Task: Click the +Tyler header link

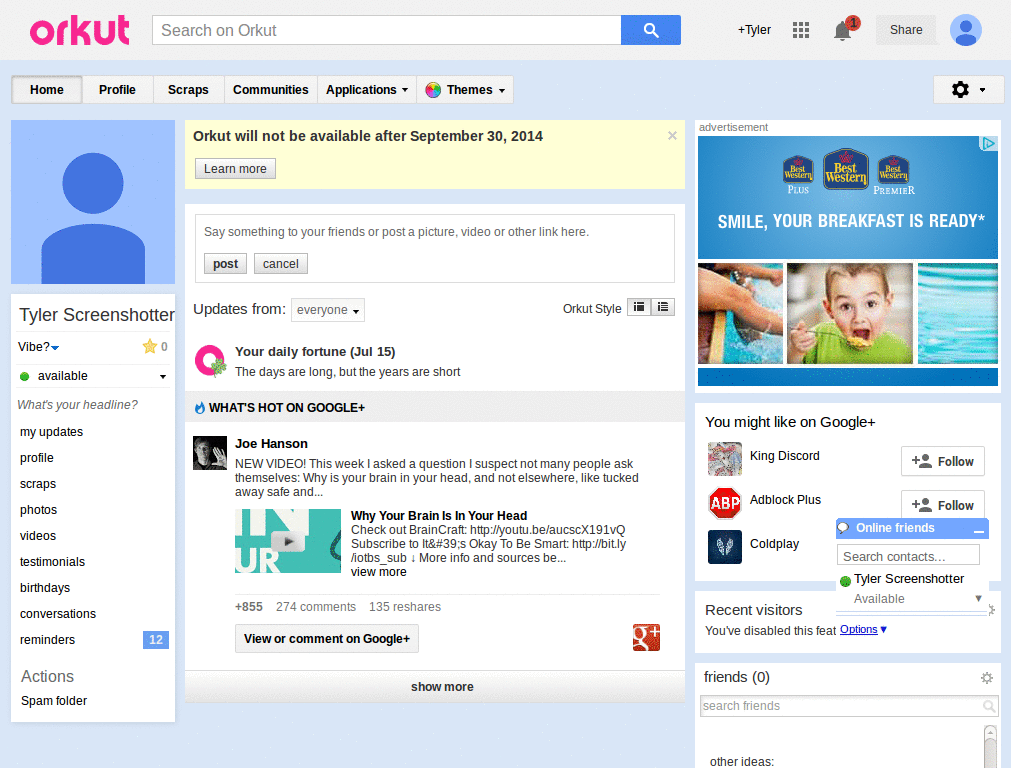Action: coord(754,30)
